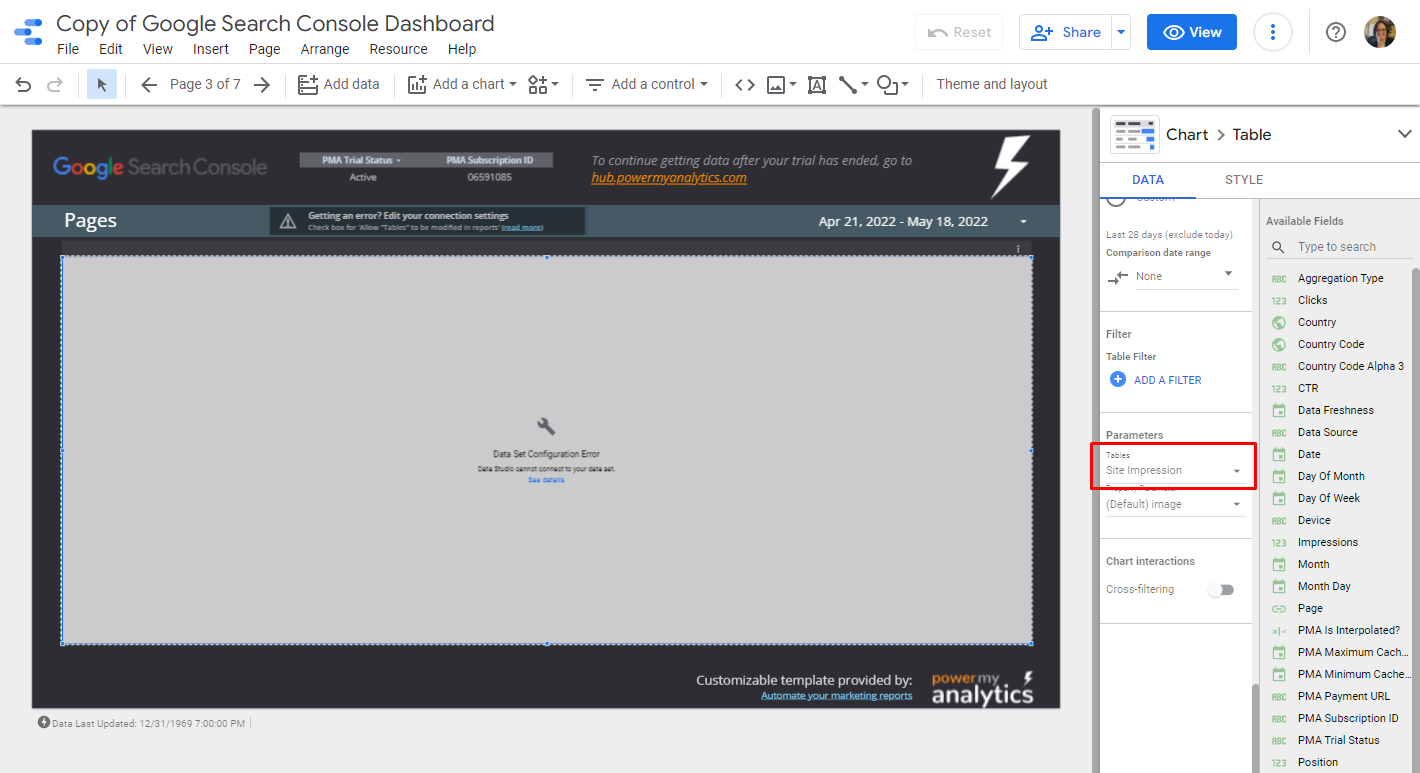Click the URL embed code icon
This screenshot has width=1420, height=773.
tap(744, 85)
